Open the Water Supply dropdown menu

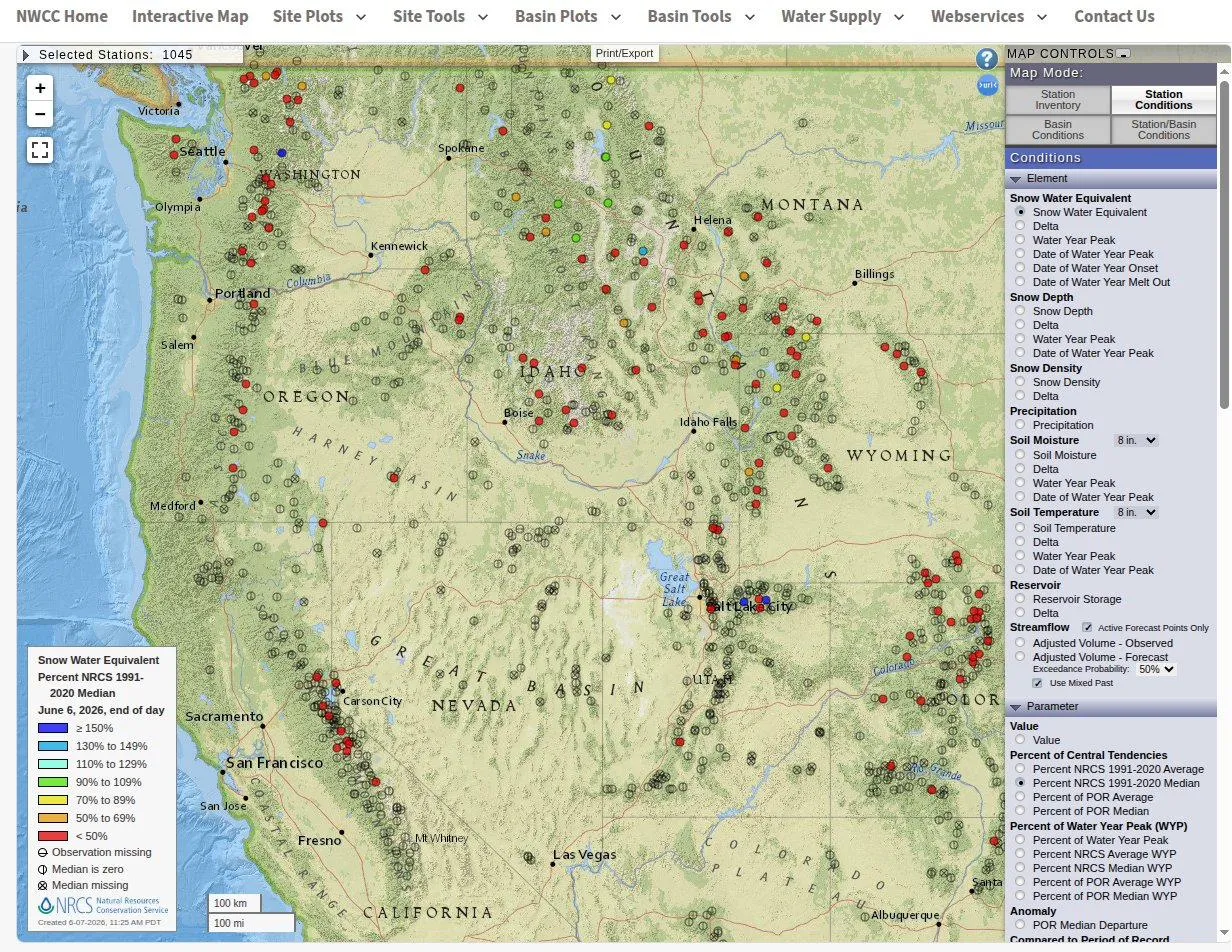[842, 17]
